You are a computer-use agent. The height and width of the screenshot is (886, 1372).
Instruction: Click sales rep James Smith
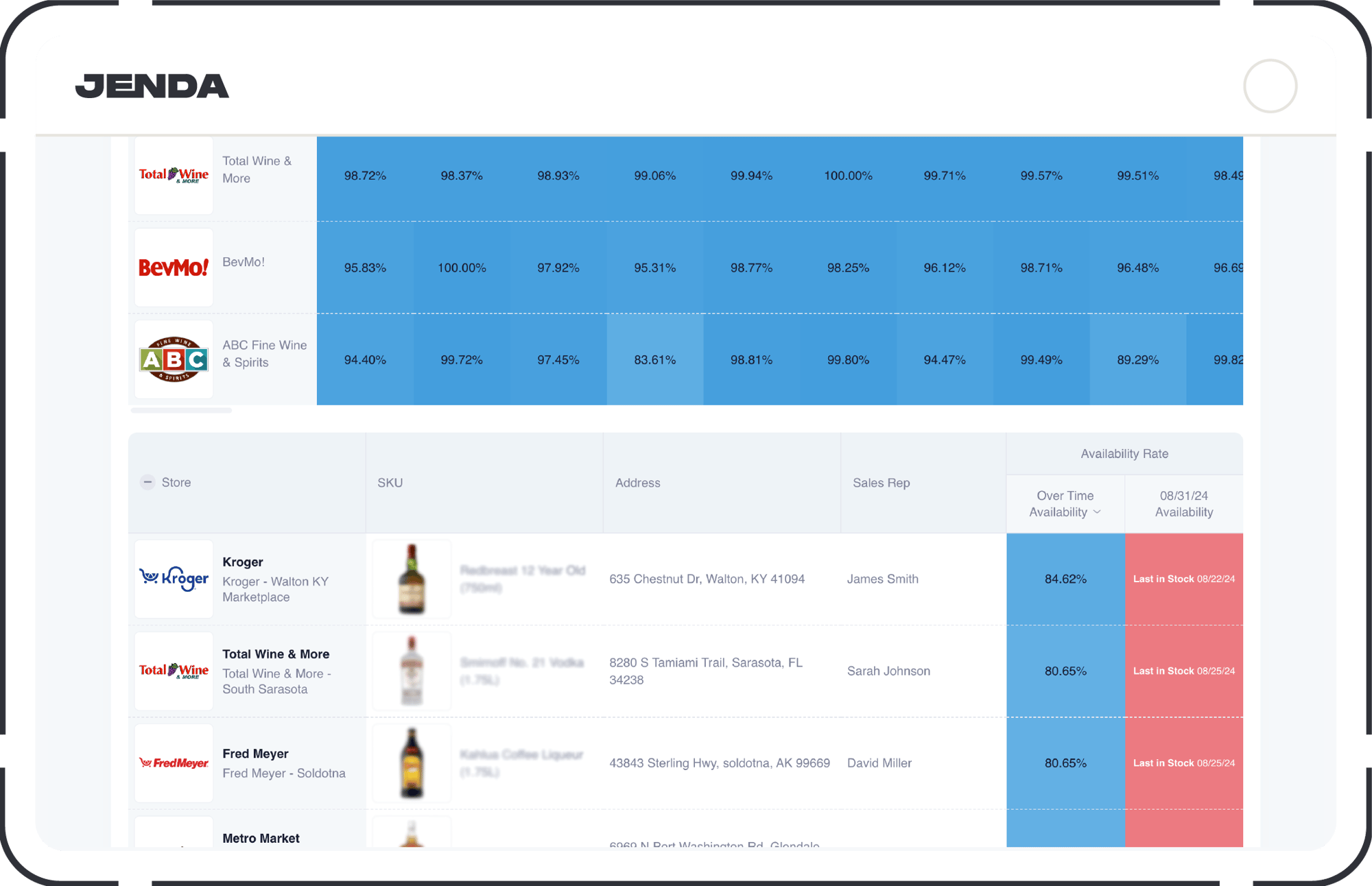pyautogui.click(x=882, y=579)
